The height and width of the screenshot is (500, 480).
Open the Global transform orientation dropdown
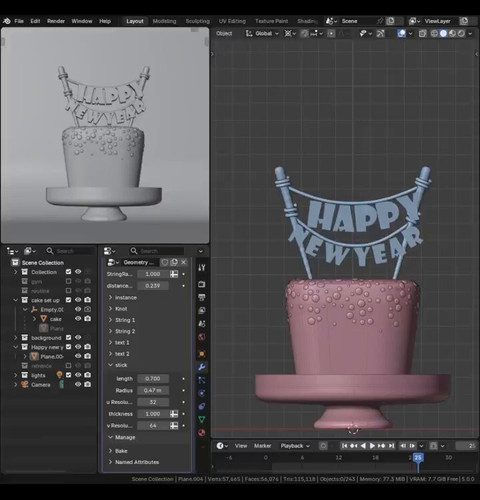coord(262,33)
